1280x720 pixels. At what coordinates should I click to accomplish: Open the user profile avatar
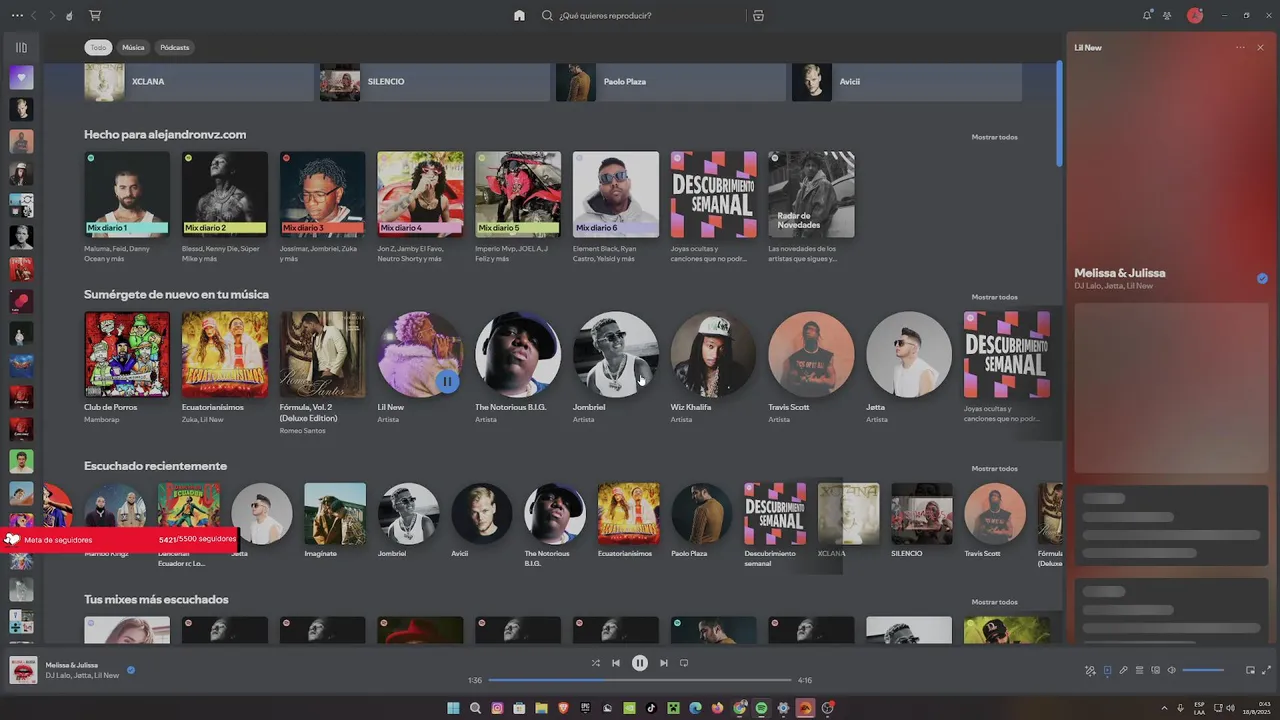[1194, 15]
